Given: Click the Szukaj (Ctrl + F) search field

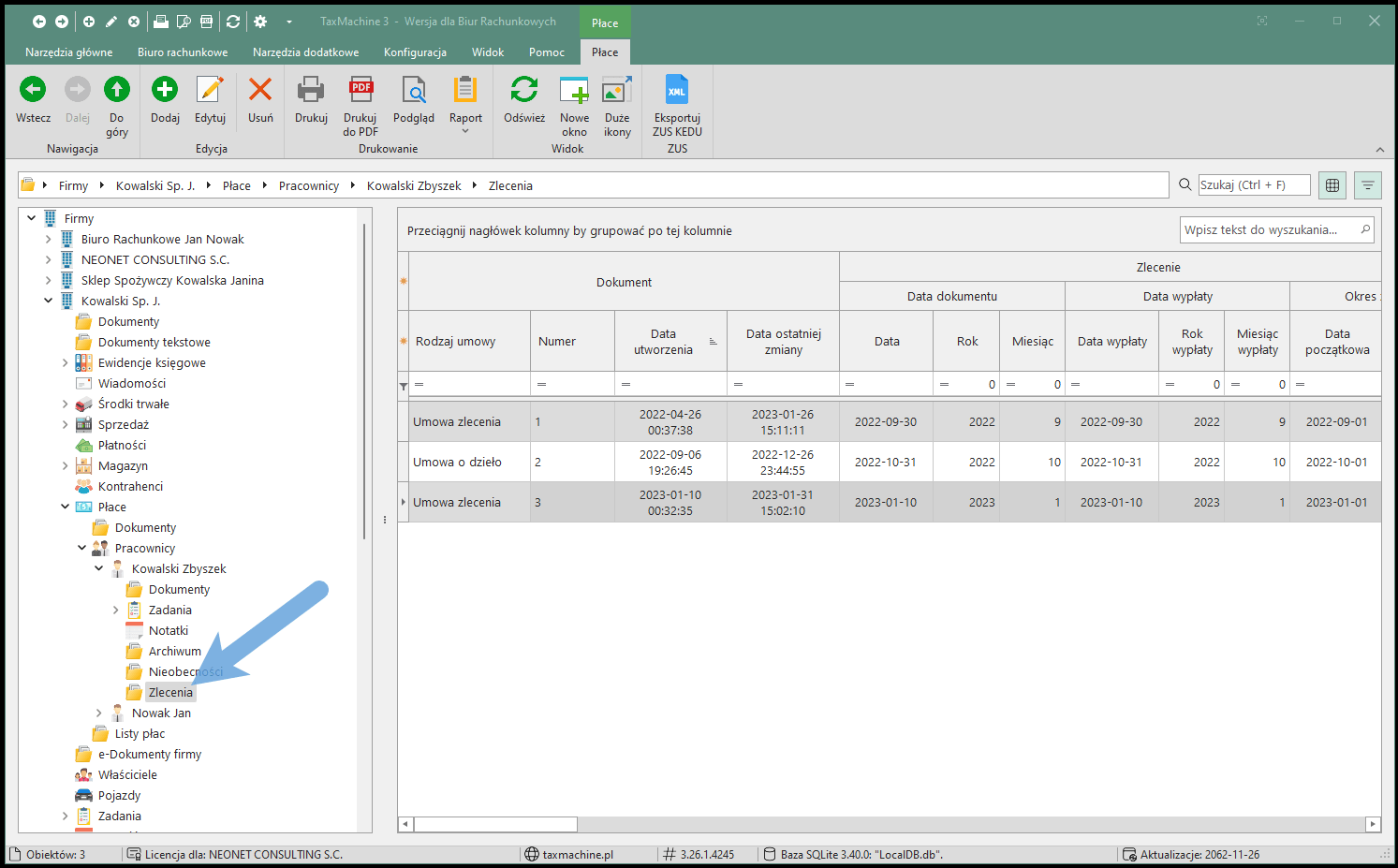Looking at the screenshot, I should tap(1253, 185).
